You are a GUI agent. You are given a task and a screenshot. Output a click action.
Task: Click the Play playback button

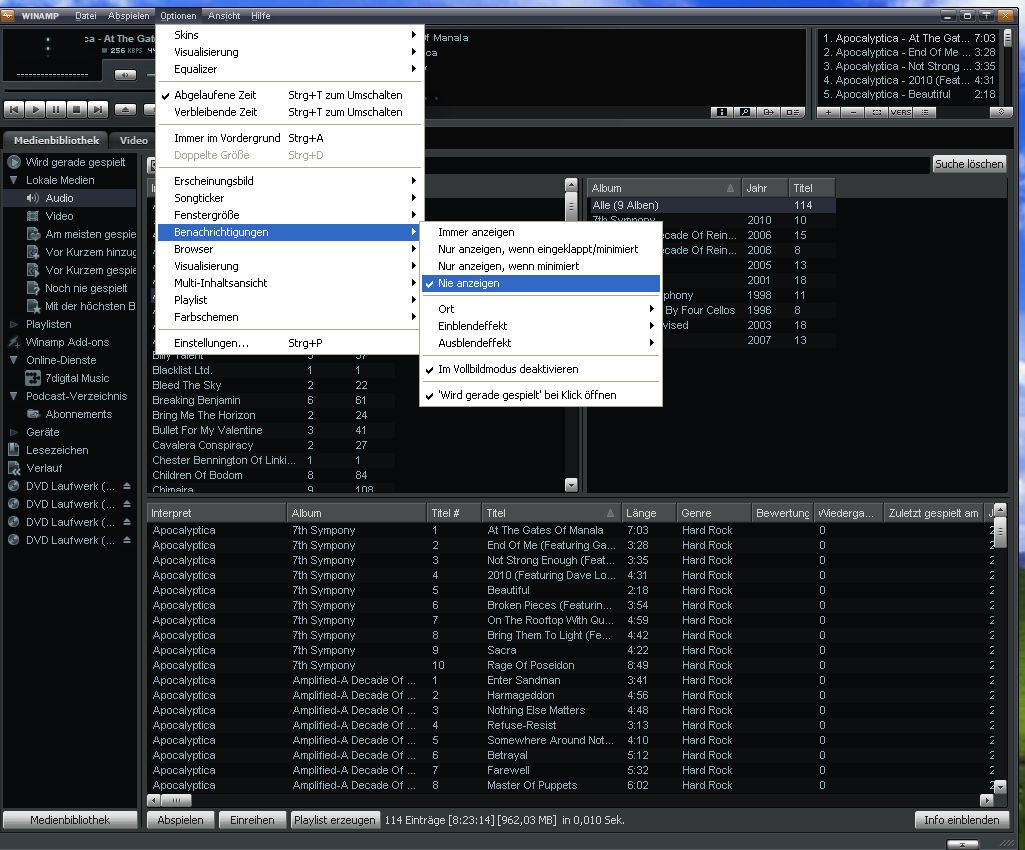[35, 109]
